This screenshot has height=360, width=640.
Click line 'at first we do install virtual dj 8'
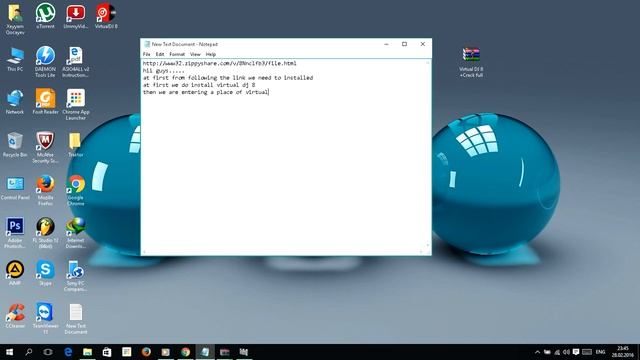[x=199, y=85]
